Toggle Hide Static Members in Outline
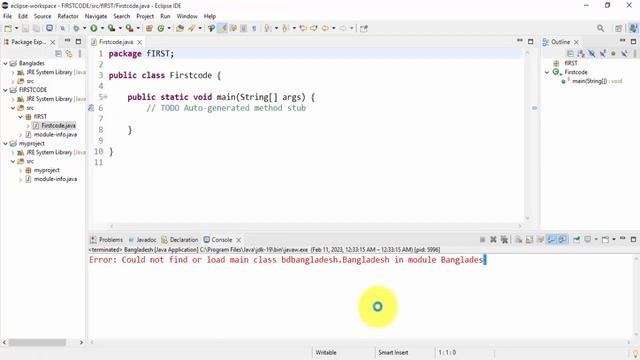The height and width of the screenshot is (360, 640). (602, 54)
